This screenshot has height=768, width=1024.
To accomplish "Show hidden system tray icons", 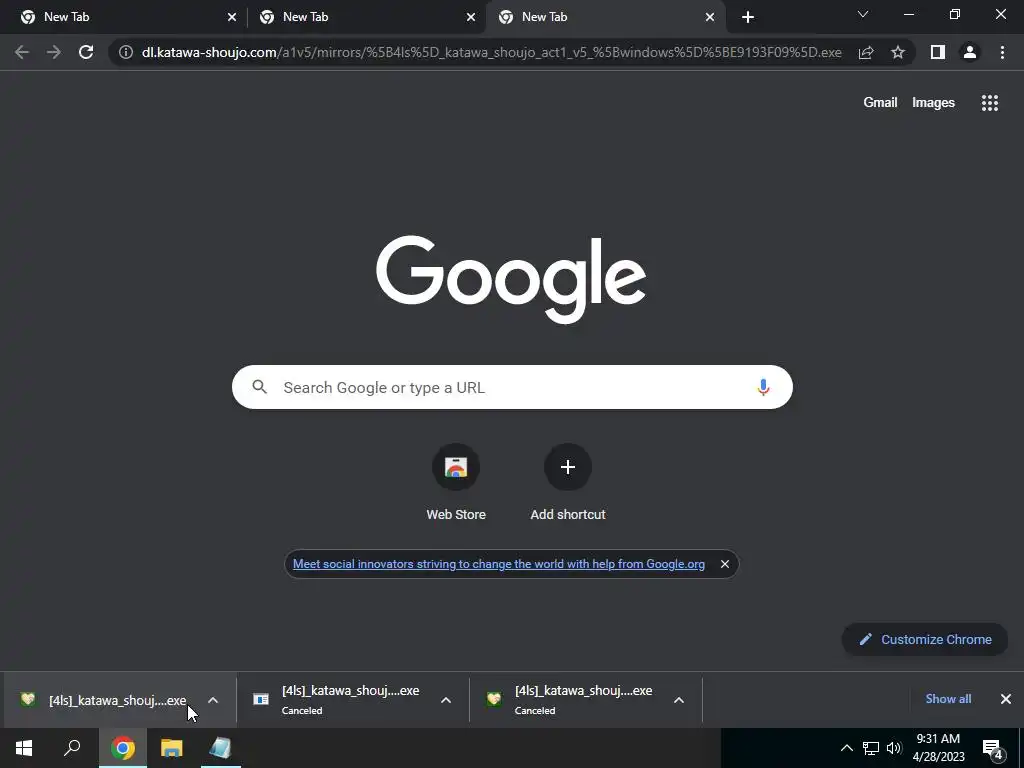I will click(846, 748).
